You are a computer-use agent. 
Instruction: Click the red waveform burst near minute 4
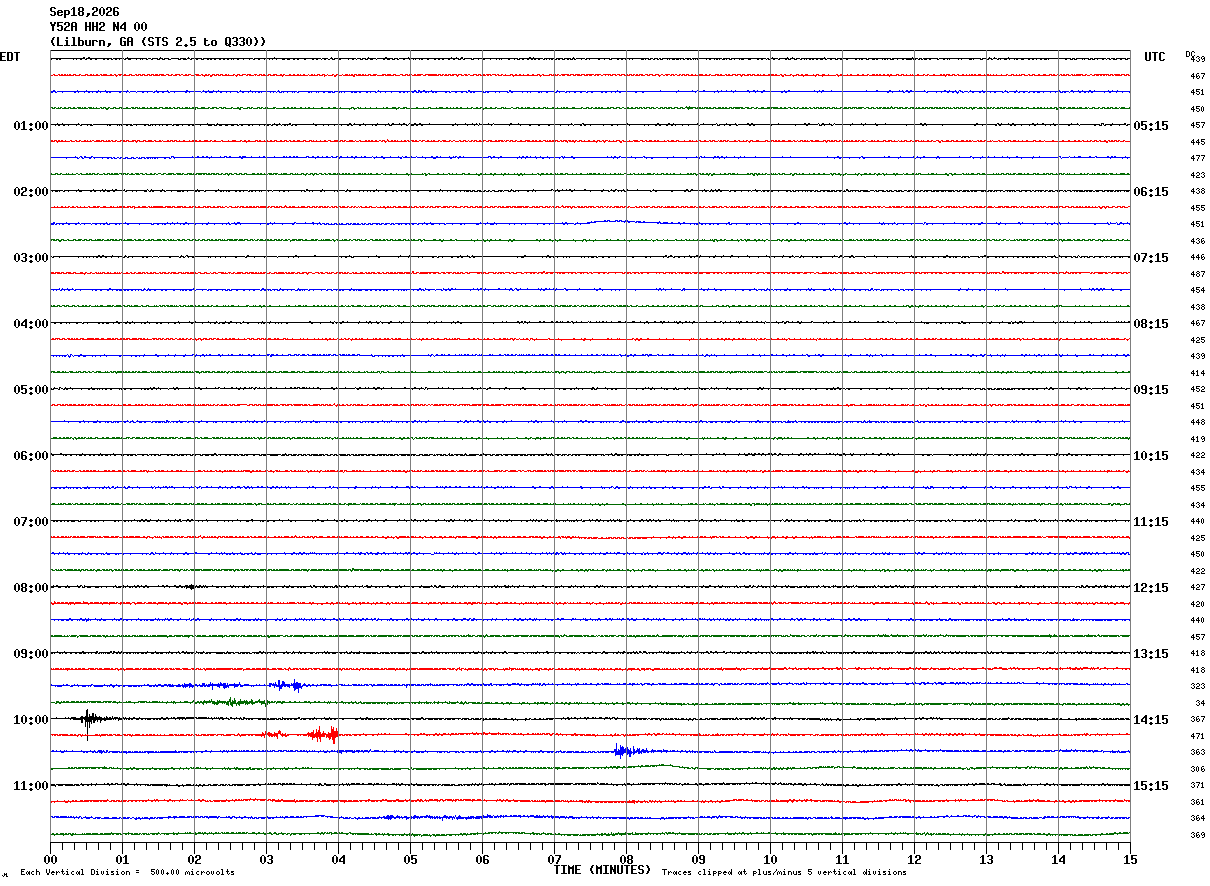[323, 734]
